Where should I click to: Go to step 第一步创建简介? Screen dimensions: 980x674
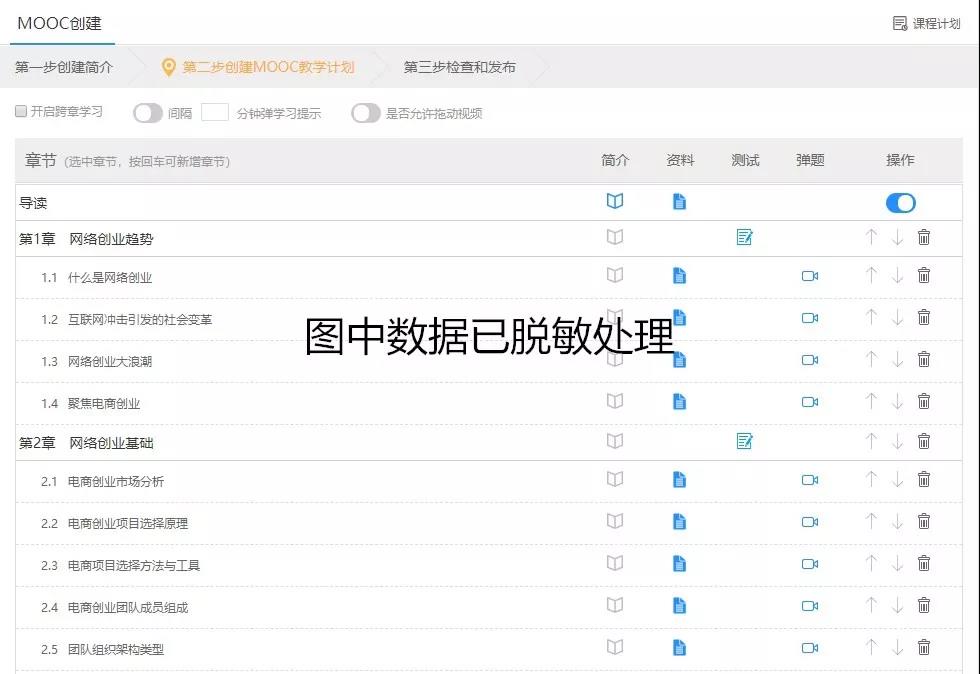click(64, 67)
